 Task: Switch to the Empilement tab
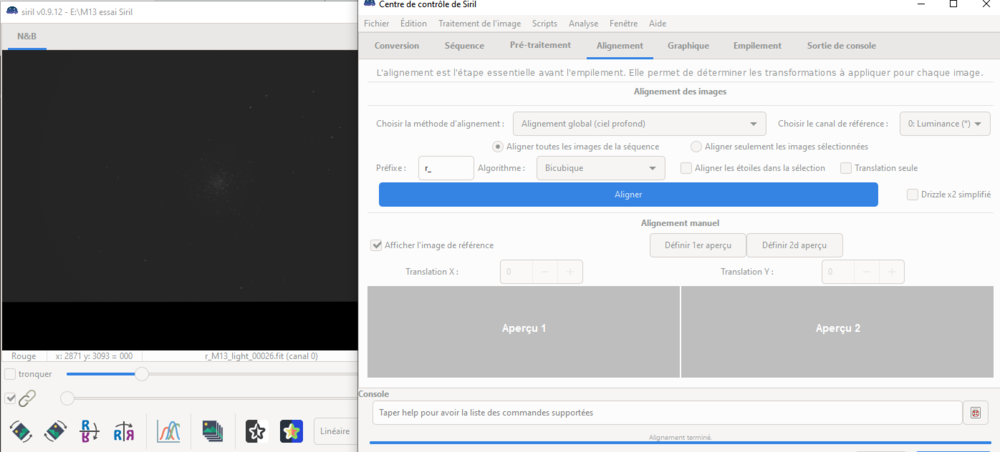(x=757, y=46)
